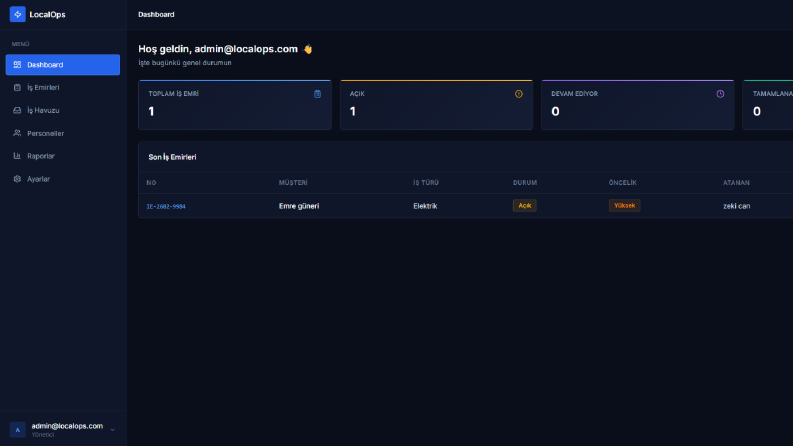Open İş Havuzu in the sidebar

point(63,110)
